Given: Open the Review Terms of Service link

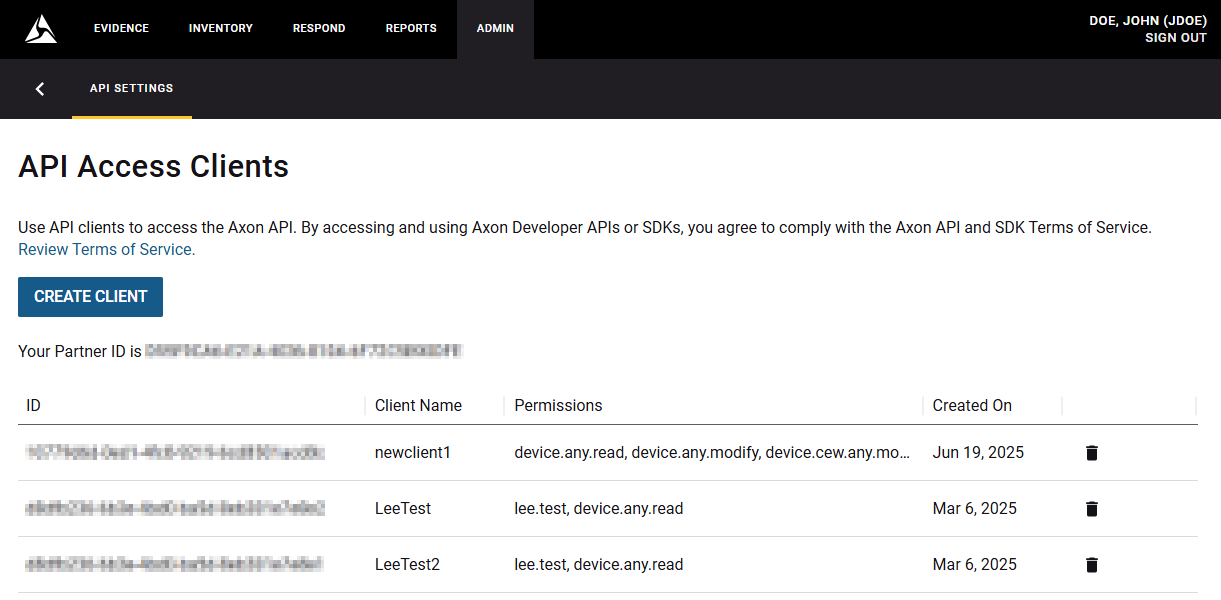Looking at the screenshot, I should pyautogui.click(x=107, y=250).
